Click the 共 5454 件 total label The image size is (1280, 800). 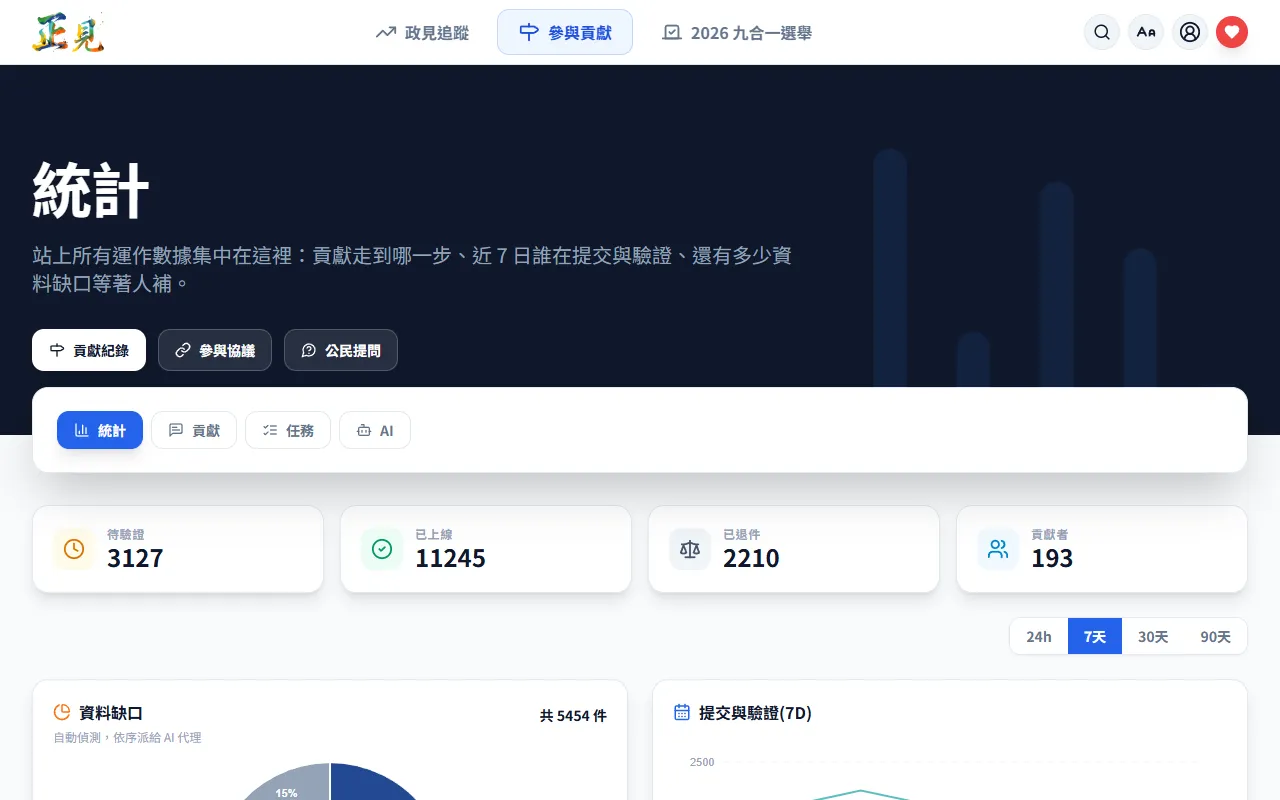click(x=573, y=715)
